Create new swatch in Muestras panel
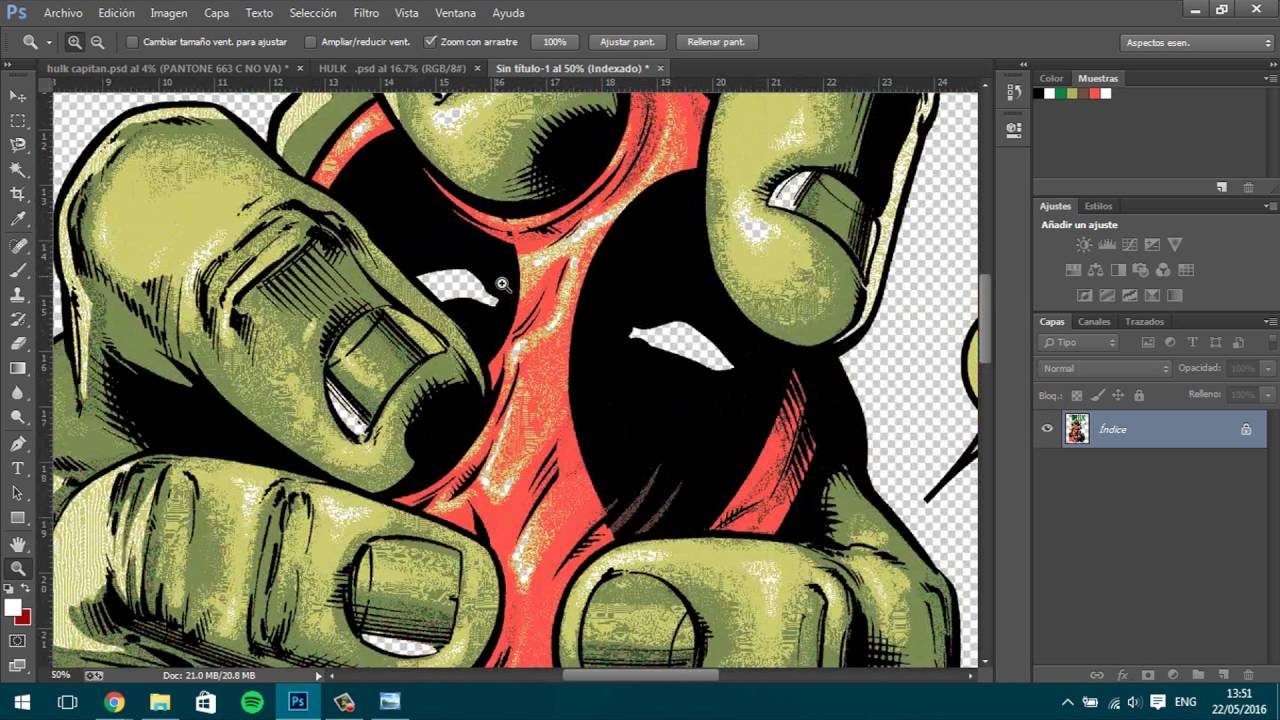Image resolution: width=1280 pixels, height=720 pixels. coord(1222,187)
